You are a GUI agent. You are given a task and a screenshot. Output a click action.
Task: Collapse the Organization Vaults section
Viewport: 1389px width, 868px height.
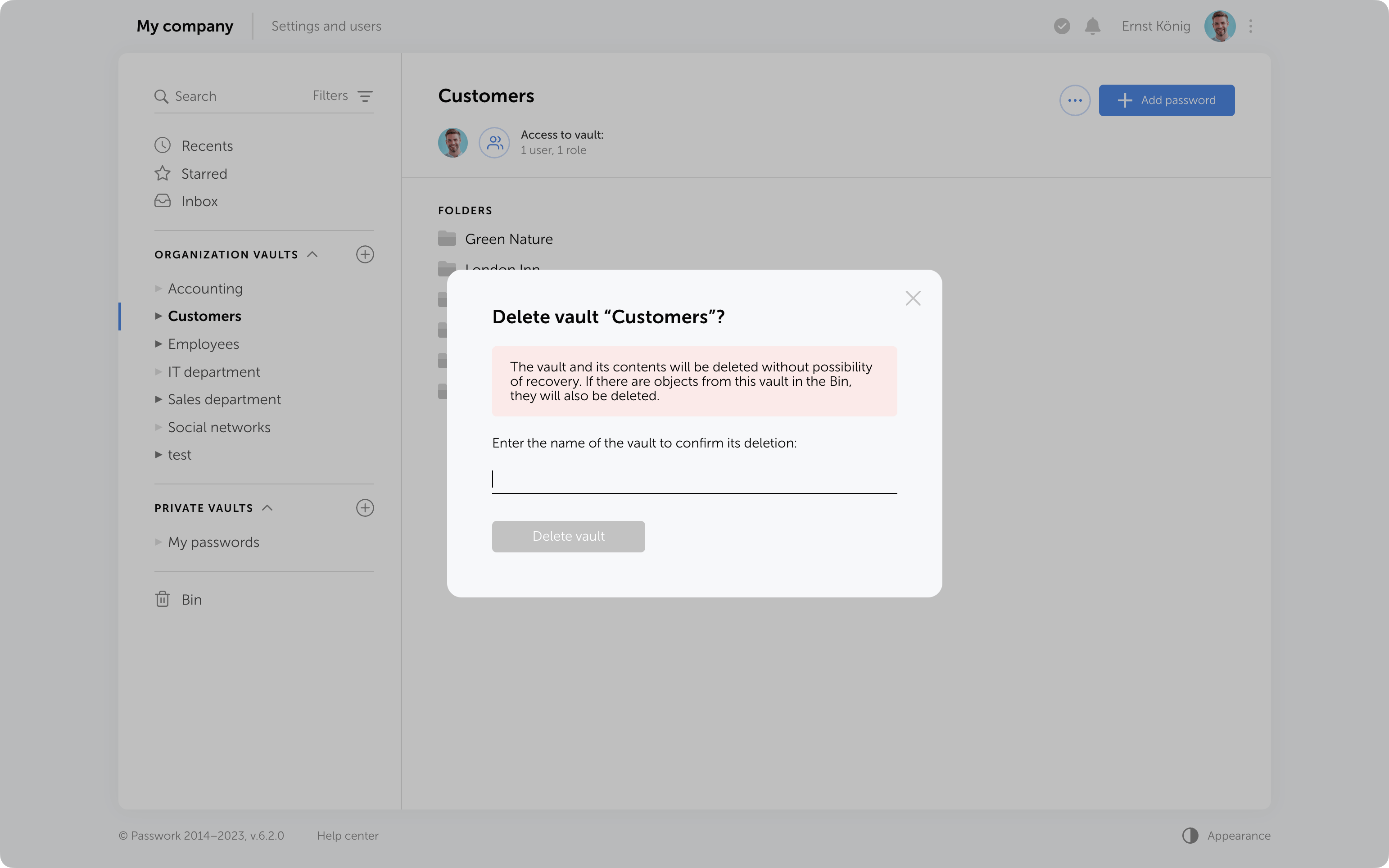312,254
